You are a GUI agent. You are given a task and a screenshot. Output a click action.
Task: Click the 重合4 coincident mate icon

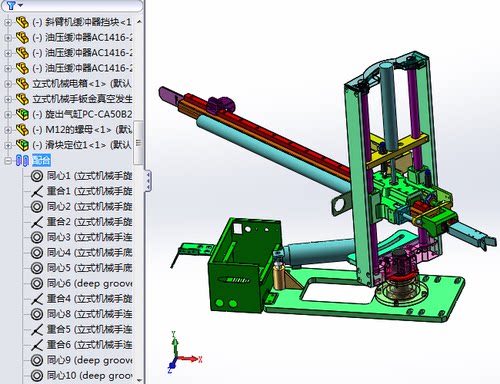click(x=37, y=299)
